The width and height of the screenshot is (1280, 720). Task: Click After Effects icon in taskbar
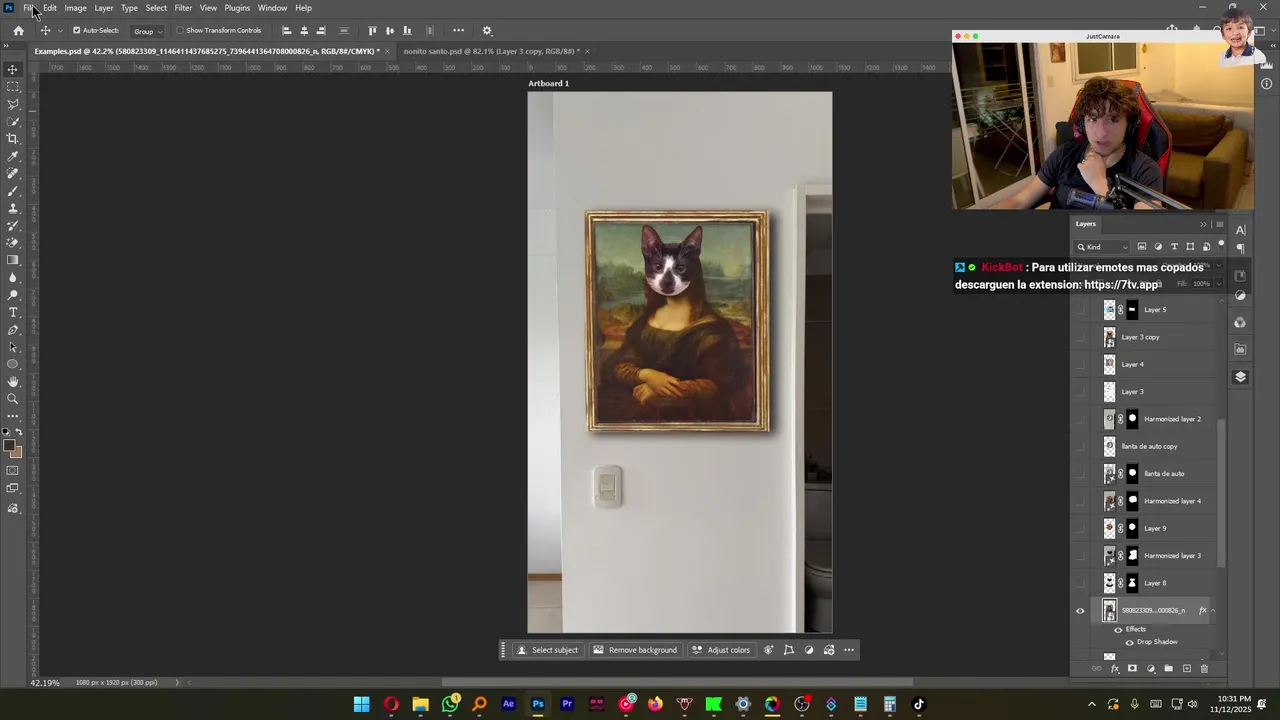point(508,704)
